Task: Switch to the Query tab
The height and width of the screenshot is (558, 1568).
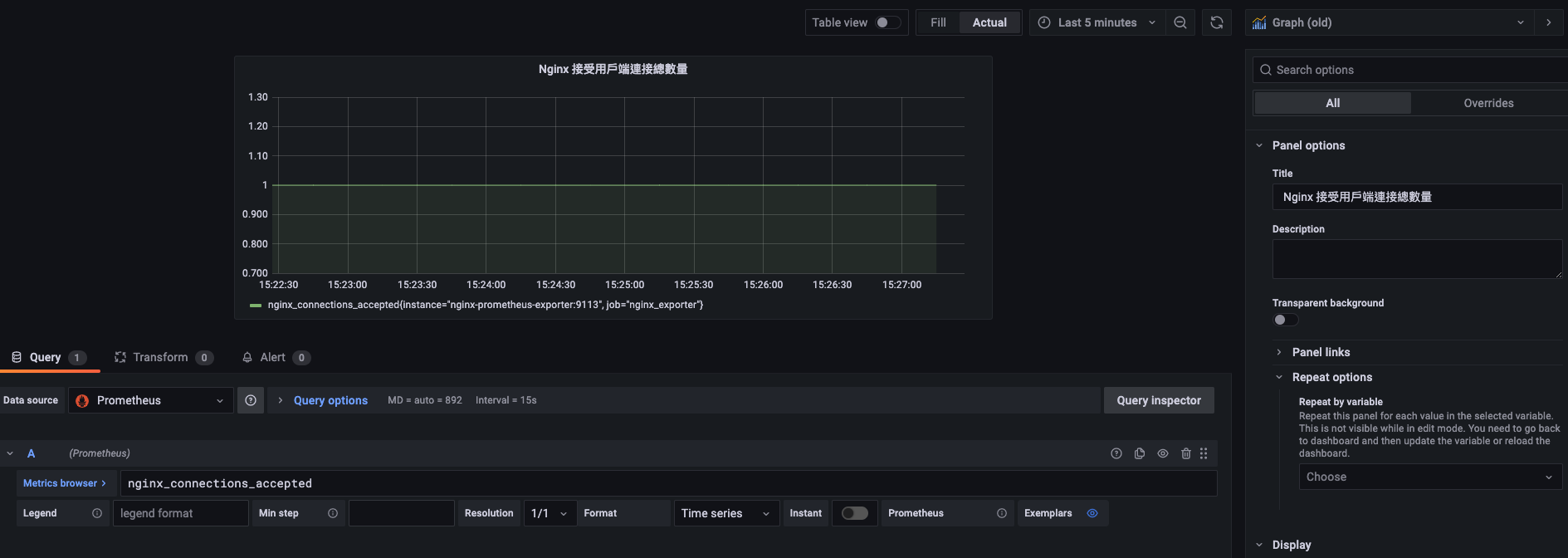Action: click(49, 357)
